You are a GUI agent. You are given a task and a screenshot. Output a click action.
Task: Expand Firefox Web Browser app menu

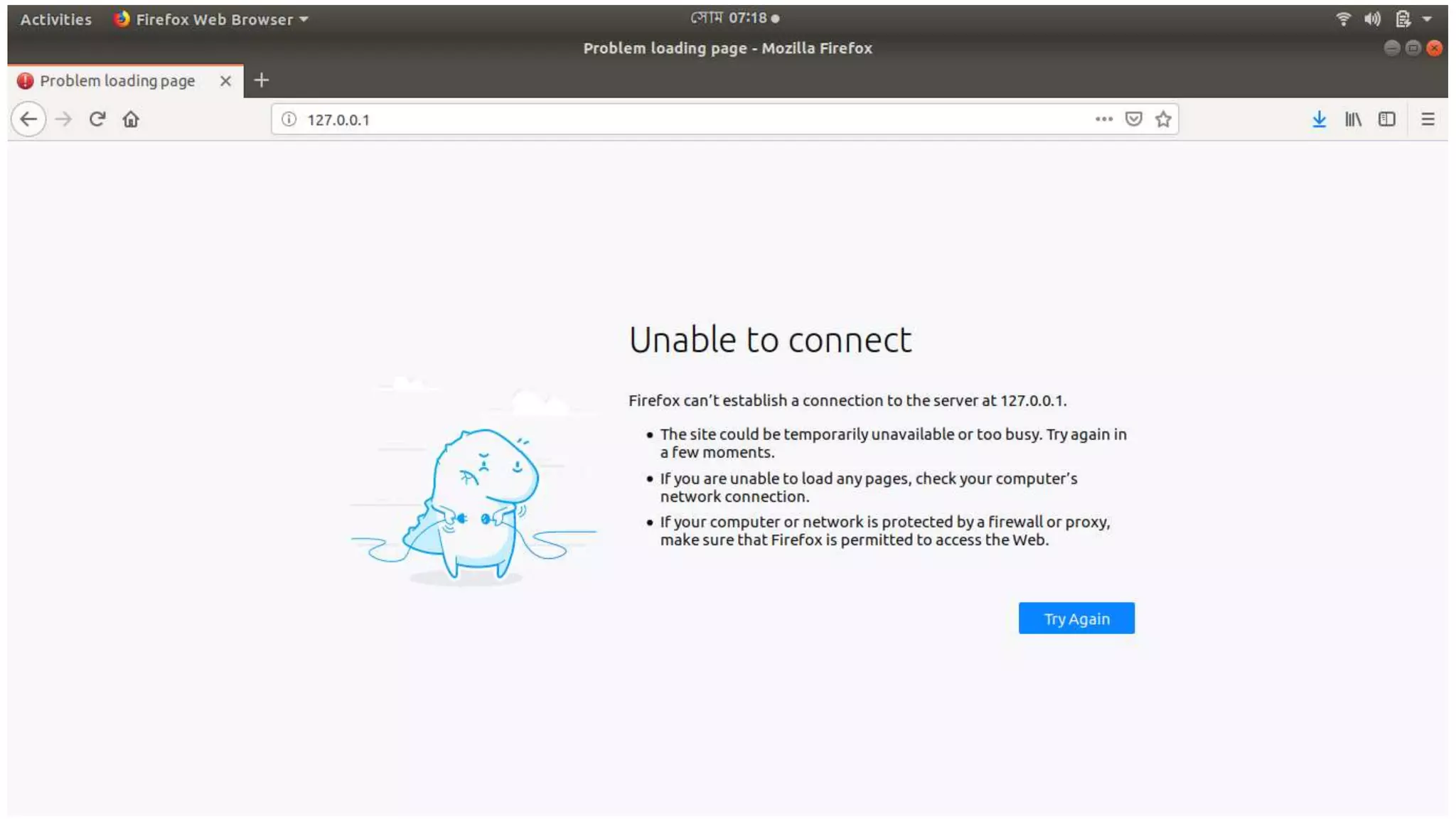click(x=212, y=19)
